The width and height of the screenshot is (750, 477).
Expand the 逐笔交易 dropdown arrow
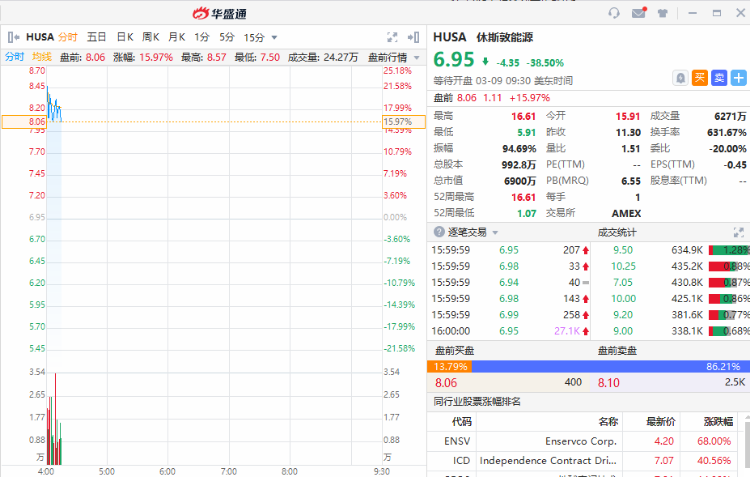click(495, 232)
